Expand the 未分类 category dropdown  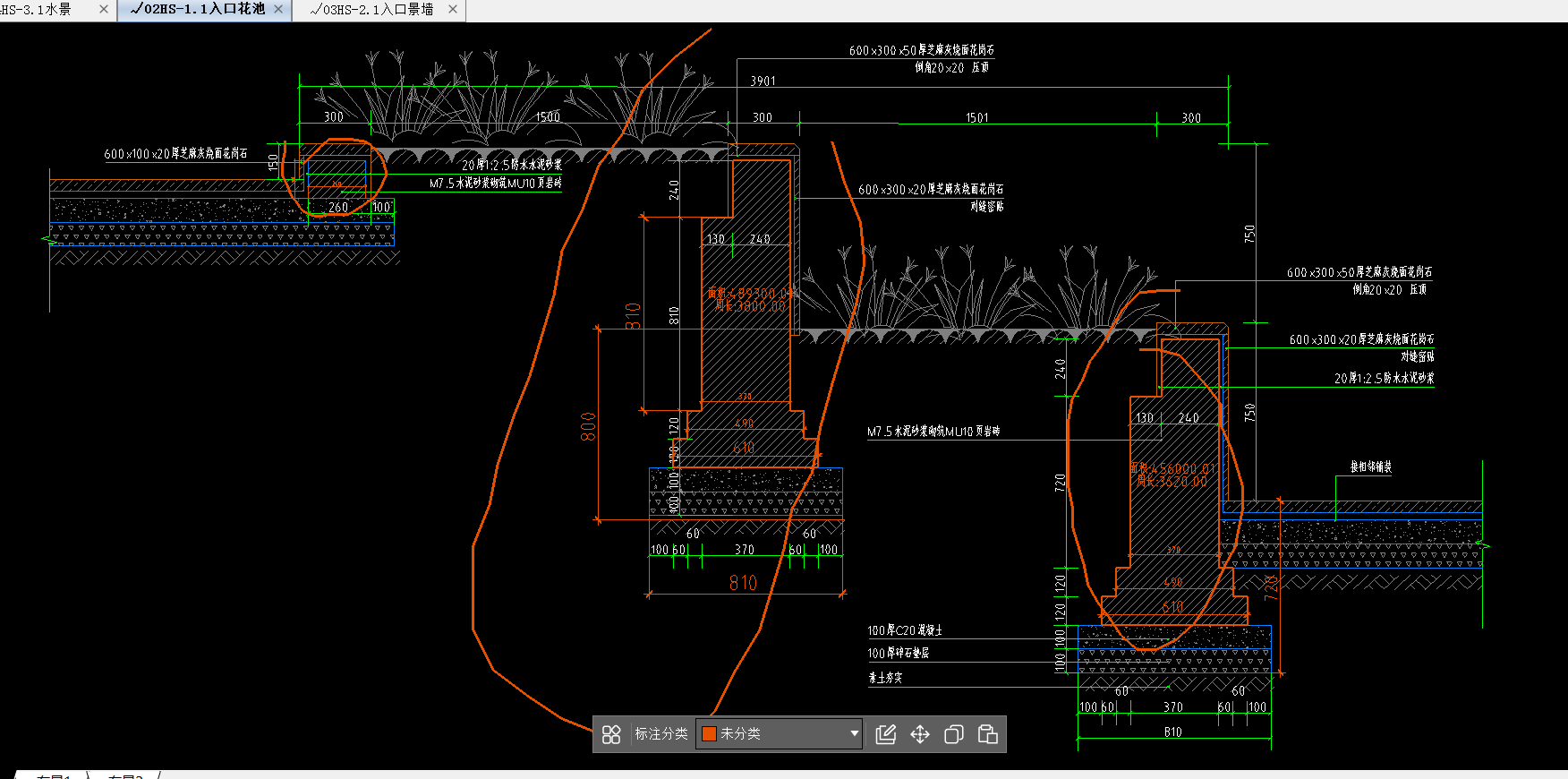[x=854, y=734]
